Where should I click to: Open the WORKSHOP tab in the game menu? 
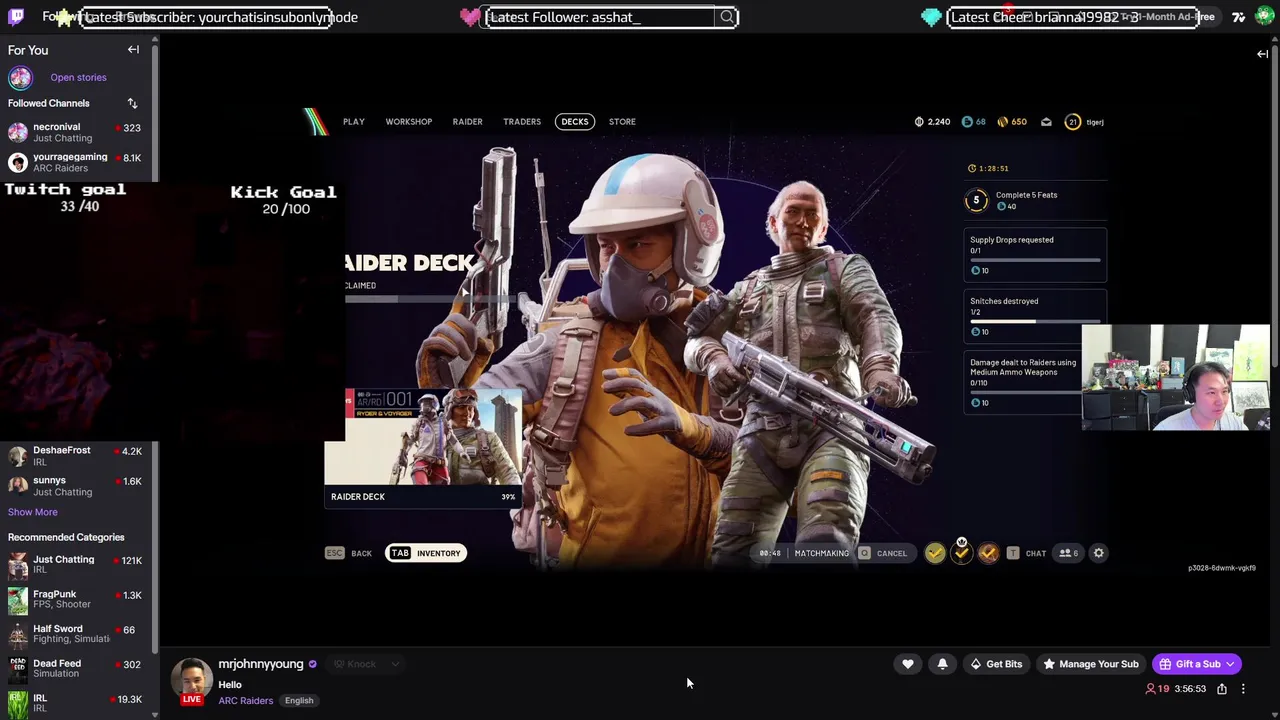tap(409, 122)
